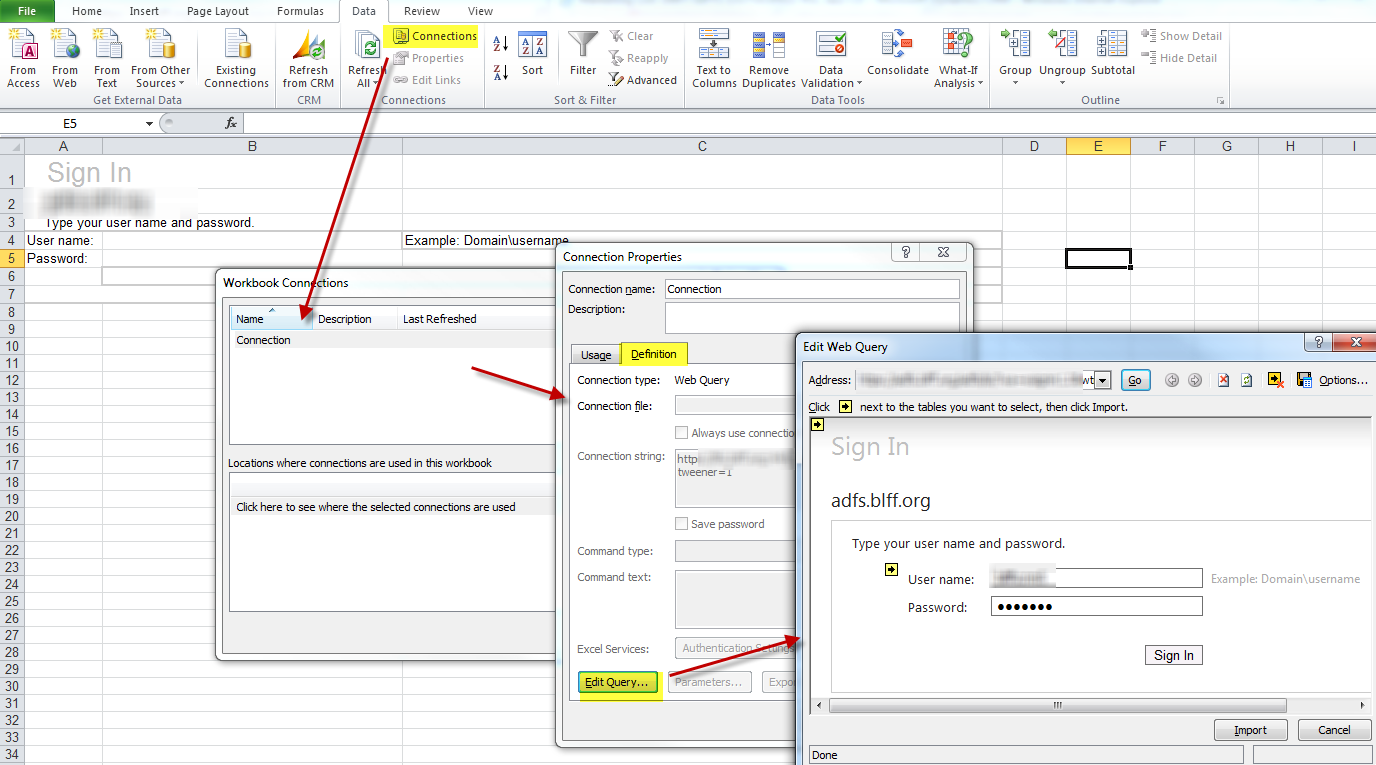Click the Password field in web query
The image size is (1376, 765).
pos(1097,607)
